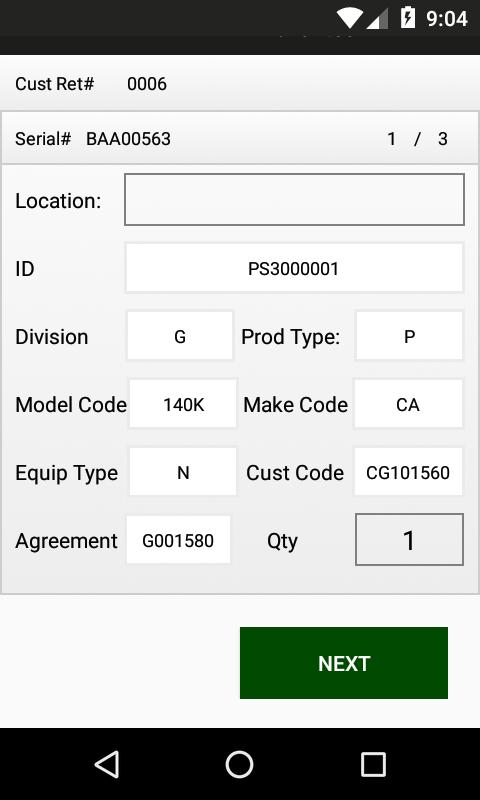This screenshot has height=800, width=480.
Task: Tap the Make Code field CA
Action: [x=408, y=404]
